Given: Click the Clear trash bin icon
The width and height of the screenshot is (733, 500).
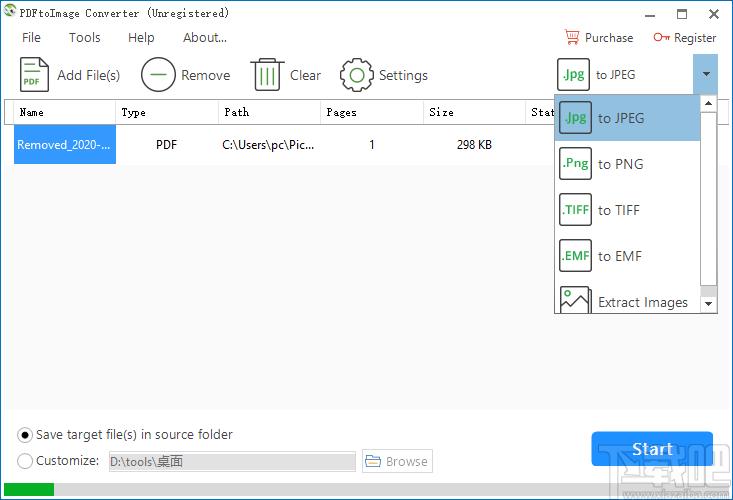Looking at the screenshot, I should point(267,75).
